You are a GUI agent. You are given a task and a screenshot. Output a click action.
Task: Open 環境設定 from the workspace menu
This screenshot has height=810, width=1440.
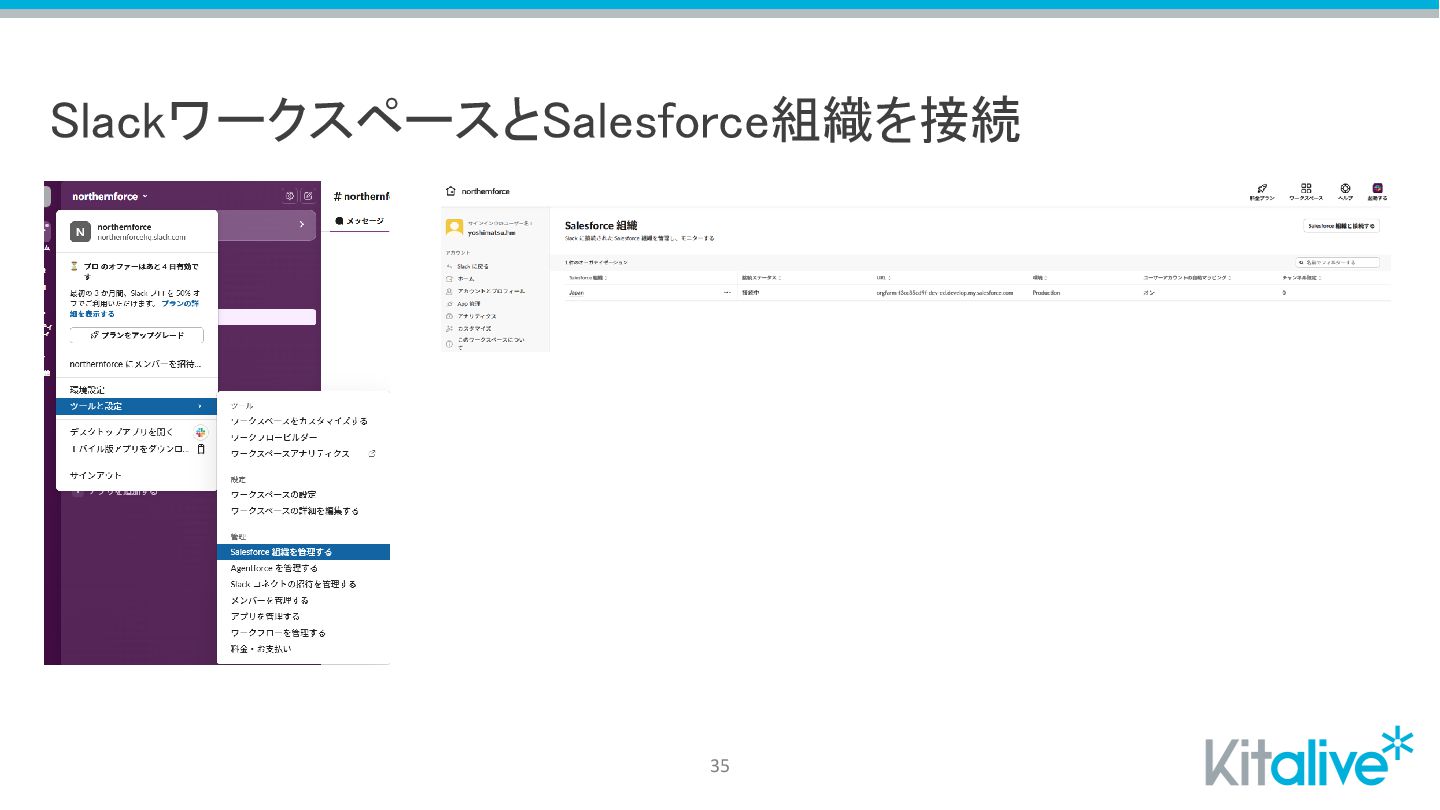[88, 389]
